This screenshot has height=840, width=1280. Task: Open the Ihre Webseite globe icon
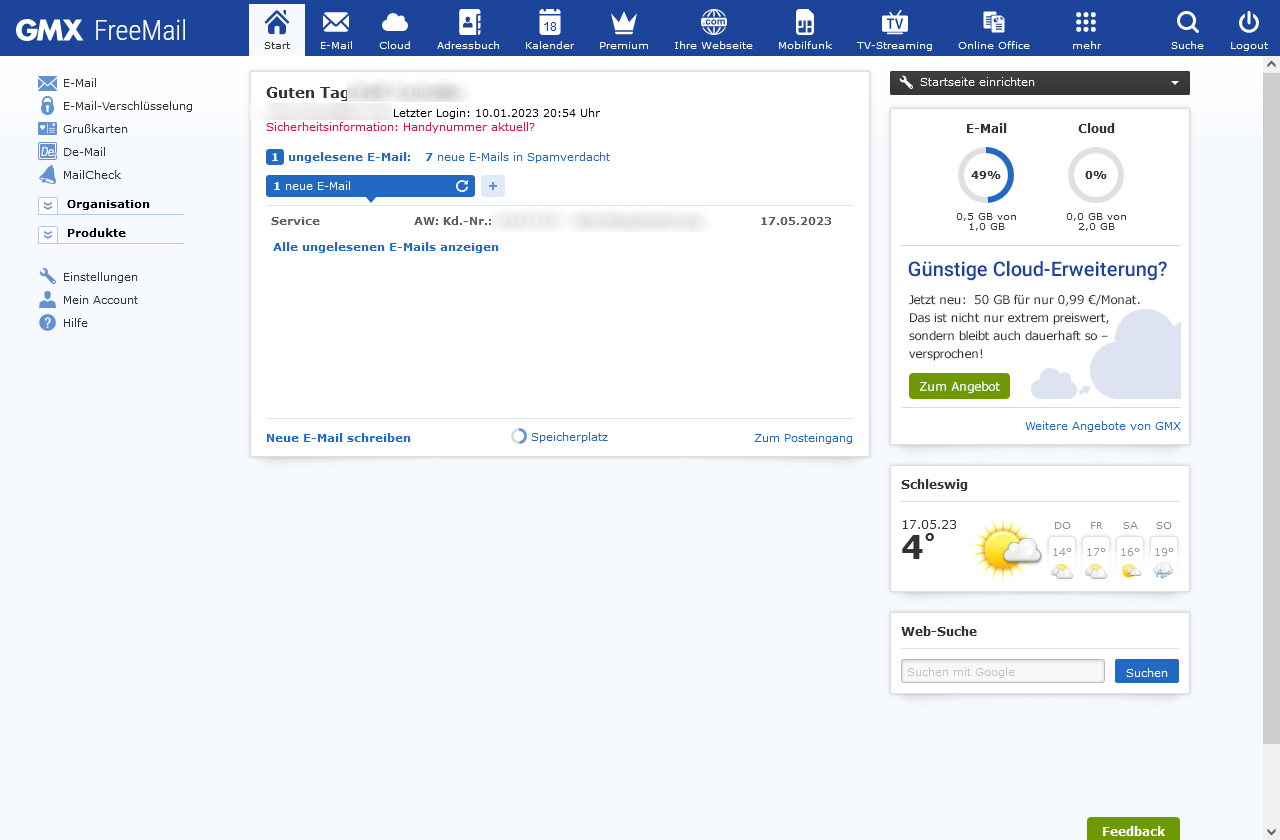point(713,30)
